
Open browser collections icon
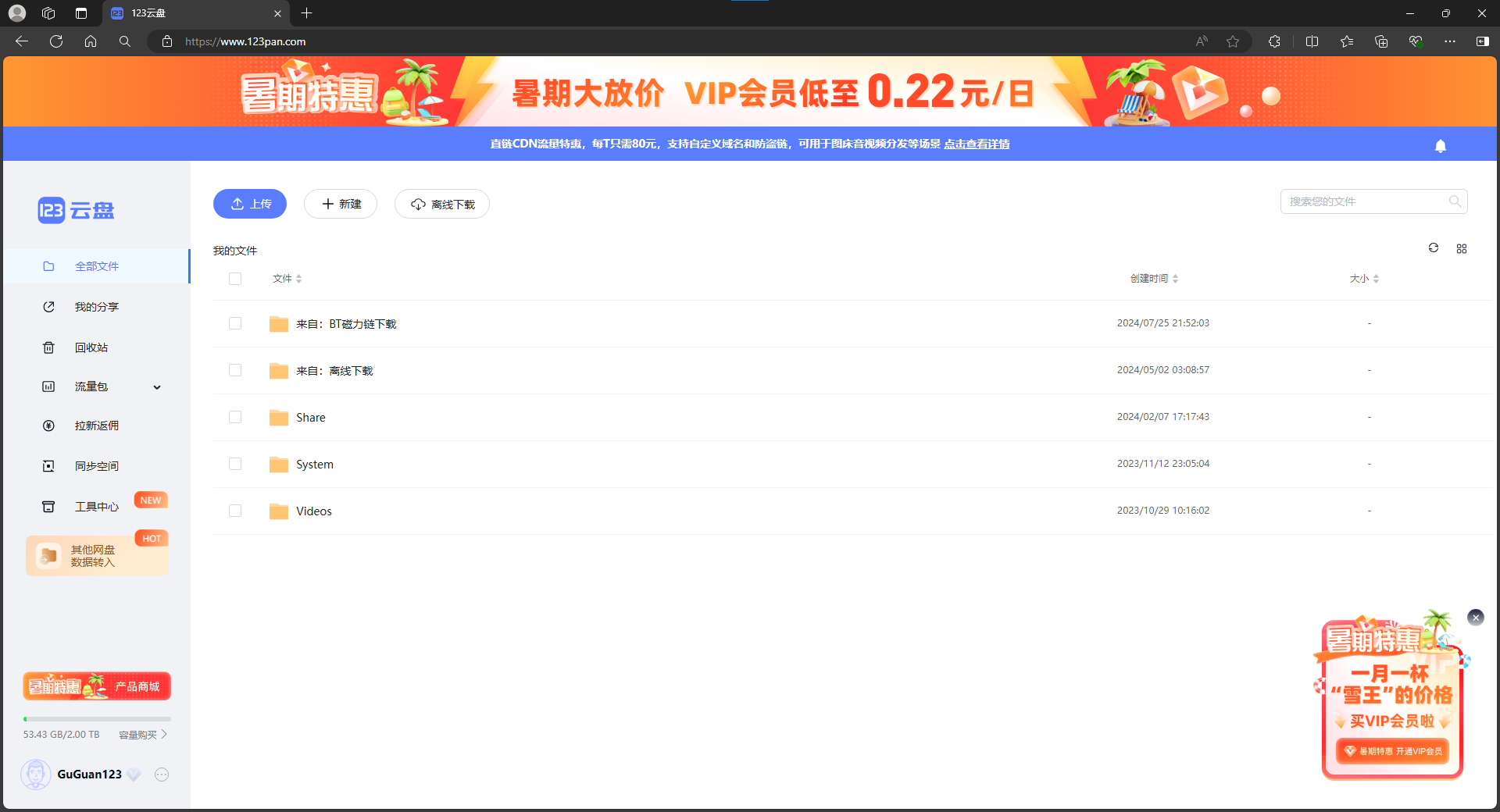[1381, 41]
